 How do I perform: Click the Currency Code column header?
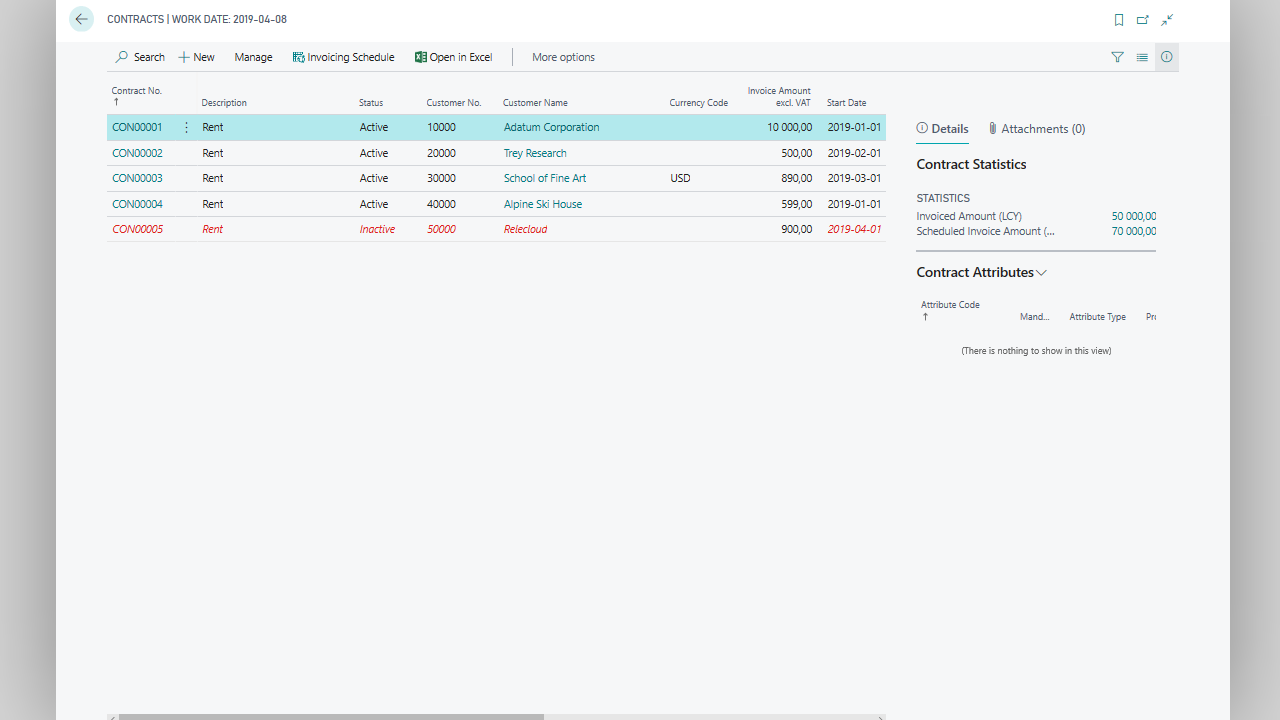coord(699,103)
